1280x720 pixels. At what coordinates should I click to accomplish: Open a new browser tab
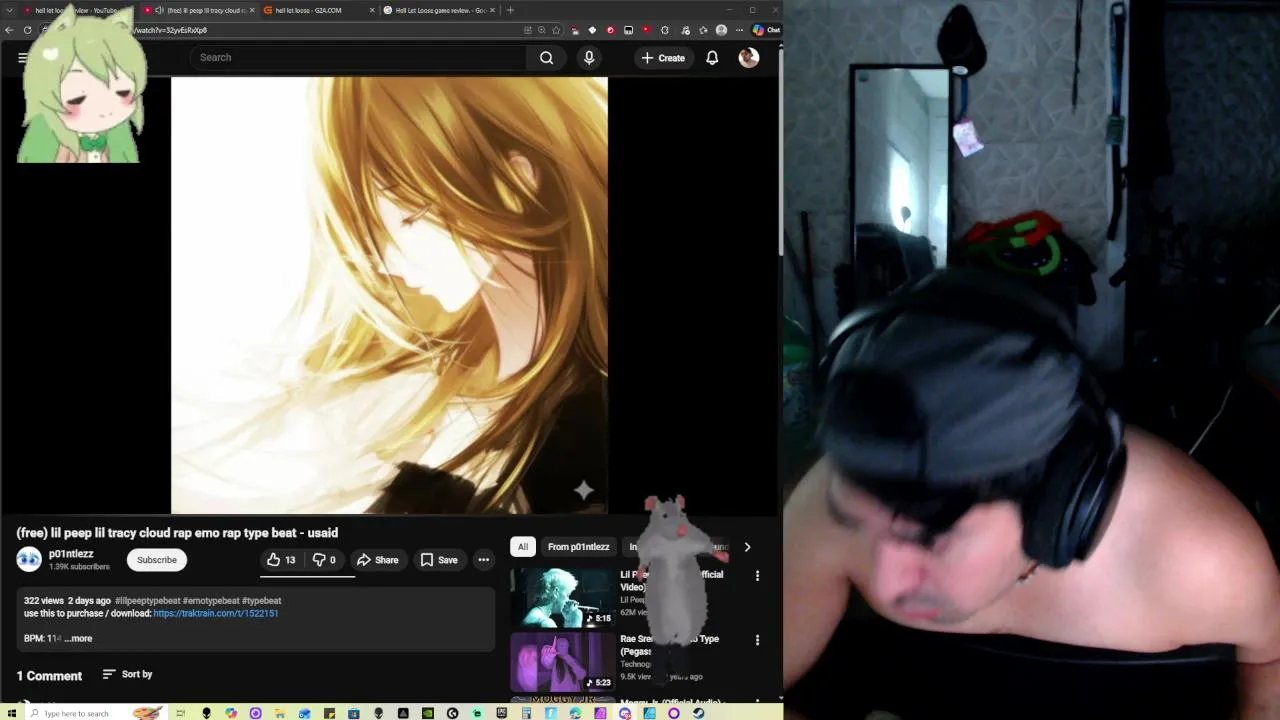pyautogui.click(x=510, y=10)
